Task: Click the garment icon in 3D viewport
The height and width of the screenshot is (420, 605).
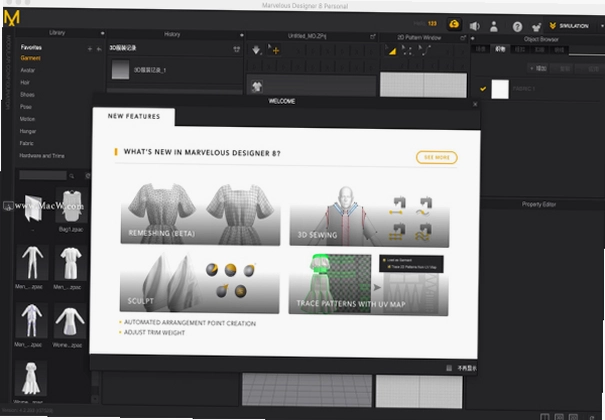Action: click(257, 86)
